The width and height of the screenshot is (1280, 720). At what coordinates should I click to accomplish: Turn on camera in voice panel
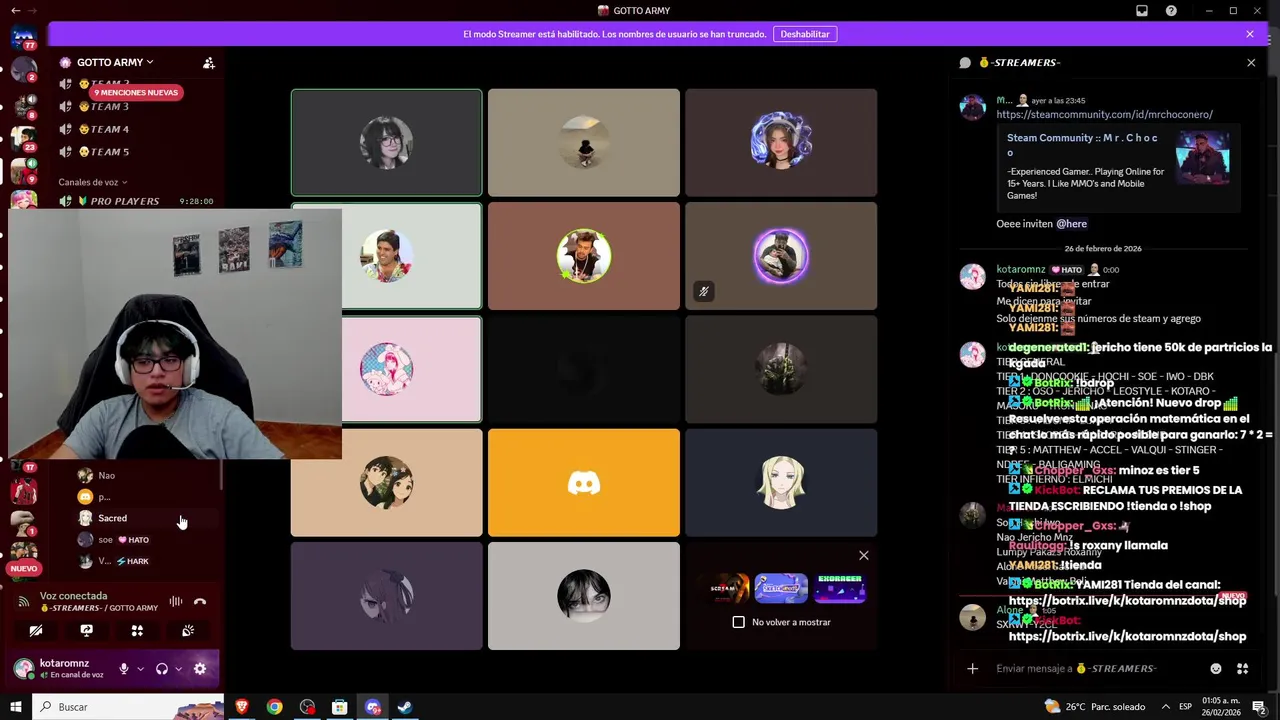[x=36, y=631]
